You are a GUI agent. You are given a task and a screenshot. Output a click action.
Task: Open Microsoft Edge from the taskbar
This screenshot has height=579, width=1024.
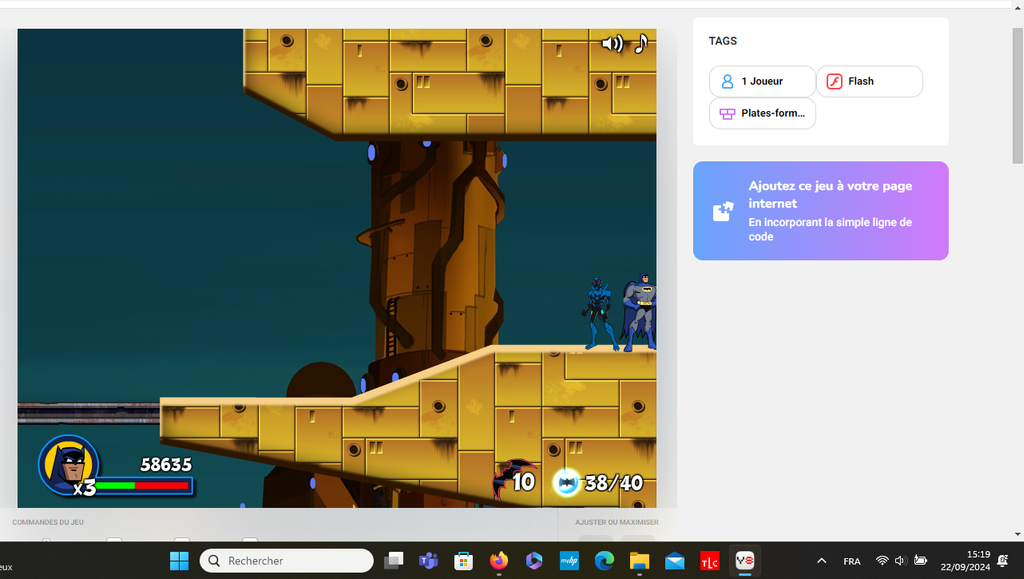click(x=604, y=561)
